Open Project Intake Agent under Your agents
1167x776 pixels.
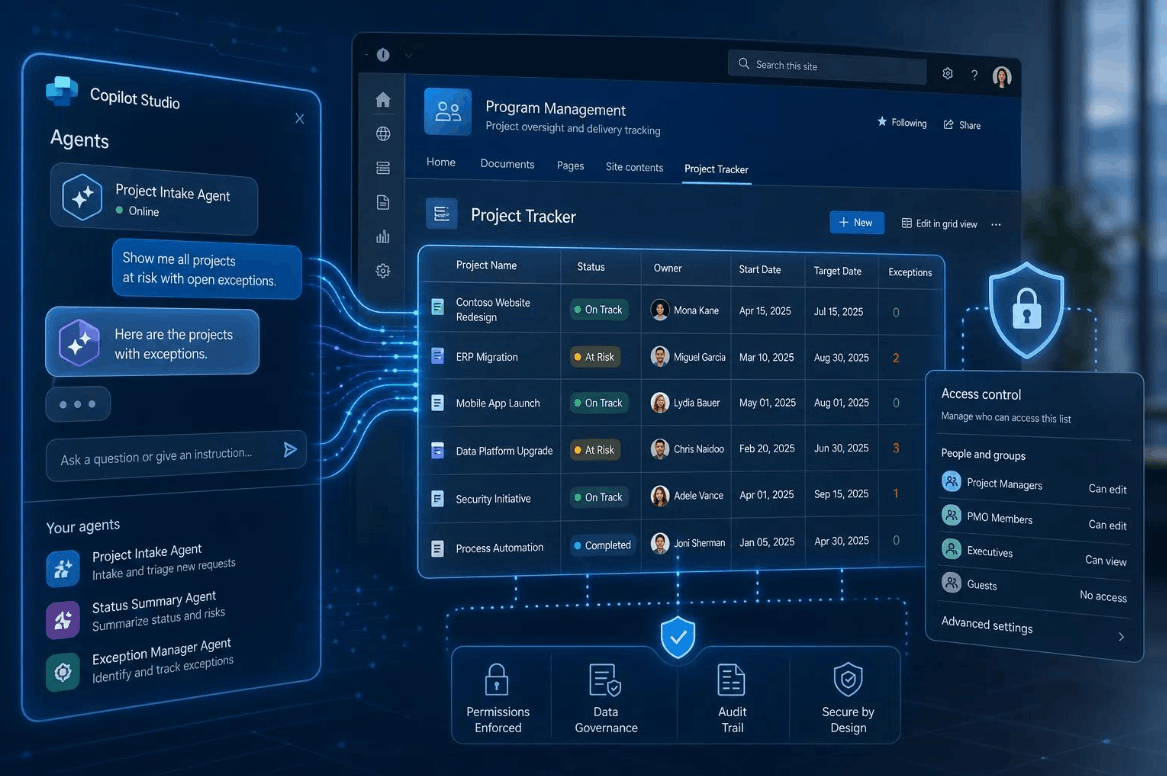pyautogui.click(x=163, y=562)
